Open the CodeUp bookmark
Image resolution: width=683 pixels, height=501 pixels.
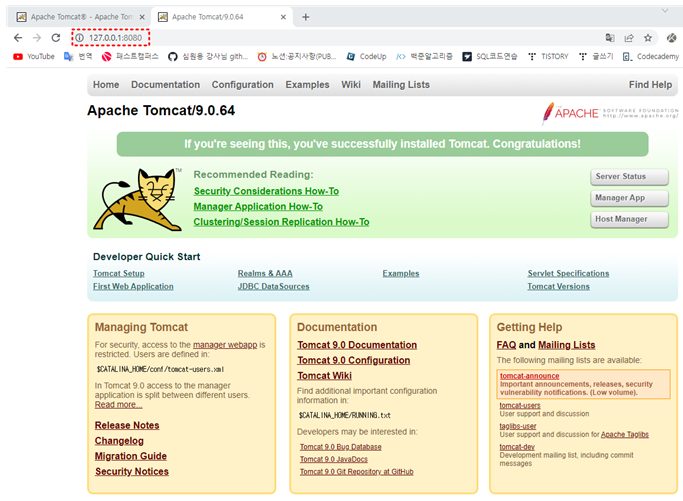pos(366,57)
